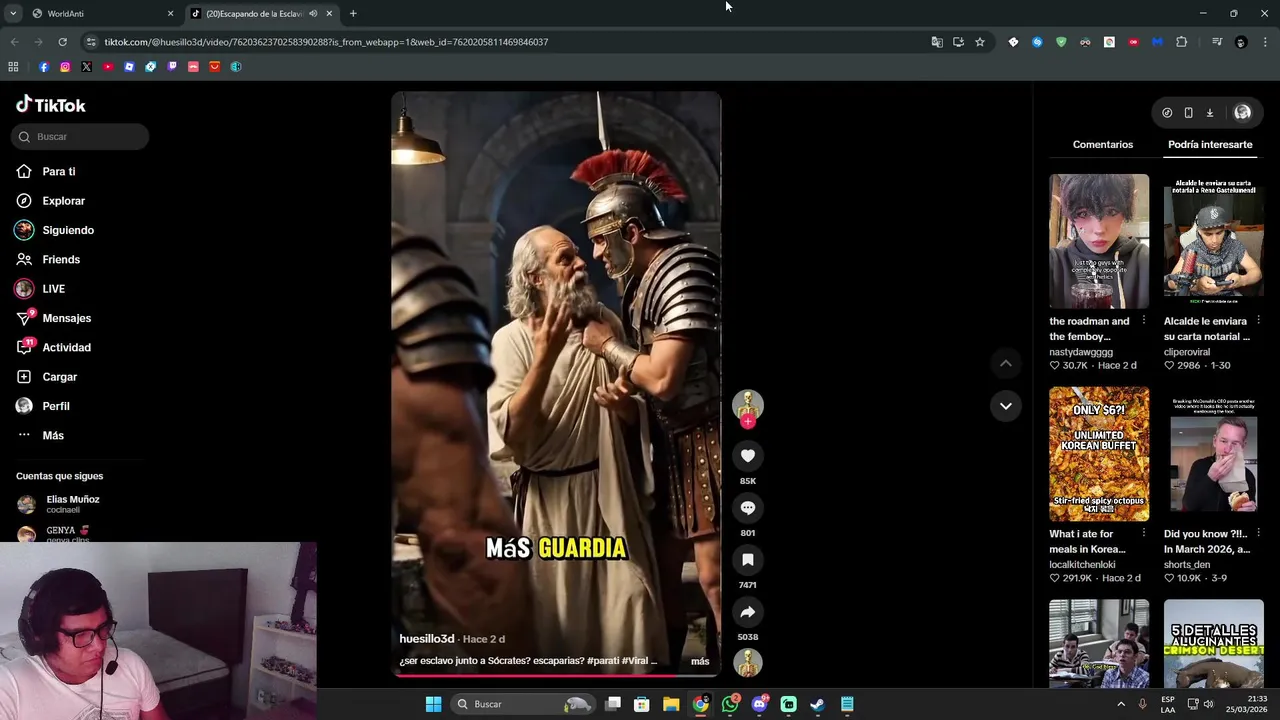The width and height of the screenshot is (1280, 720).
Task: Go to previous video with up chevron
Action: [1006, 364]
